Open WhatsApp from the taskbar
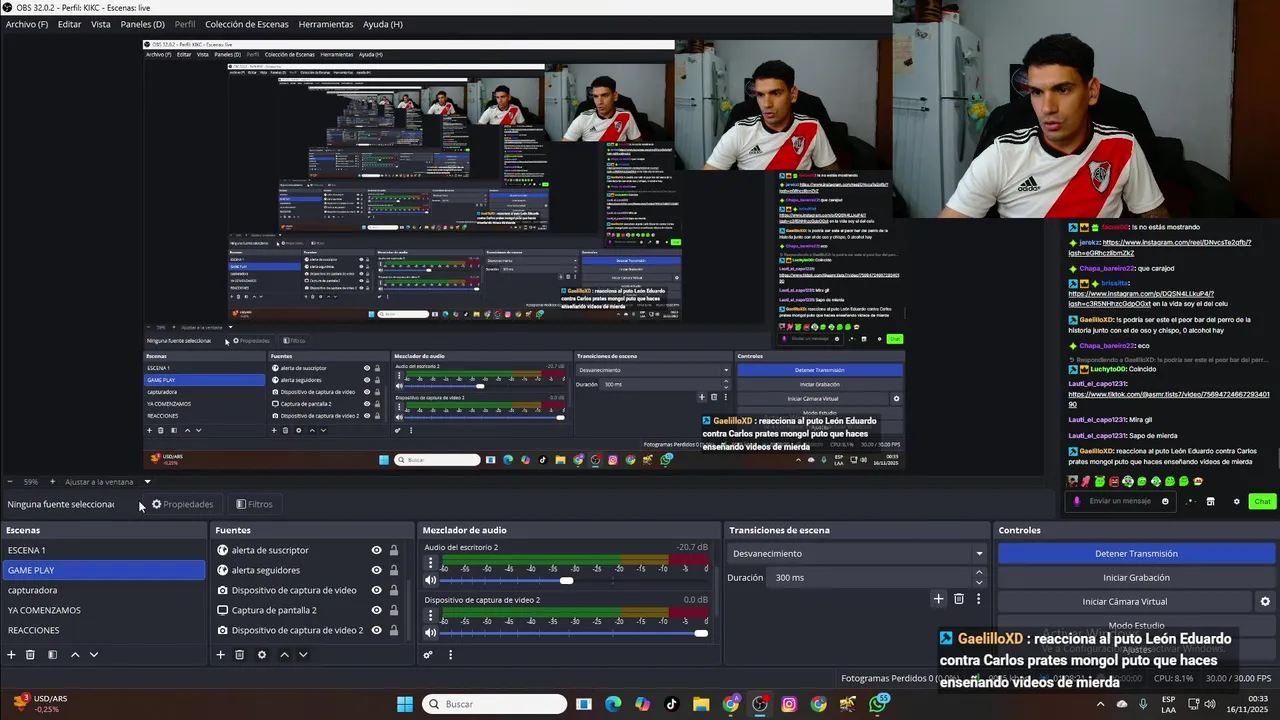The height and width of the screenshot is (720, 1280). [878, 704]
